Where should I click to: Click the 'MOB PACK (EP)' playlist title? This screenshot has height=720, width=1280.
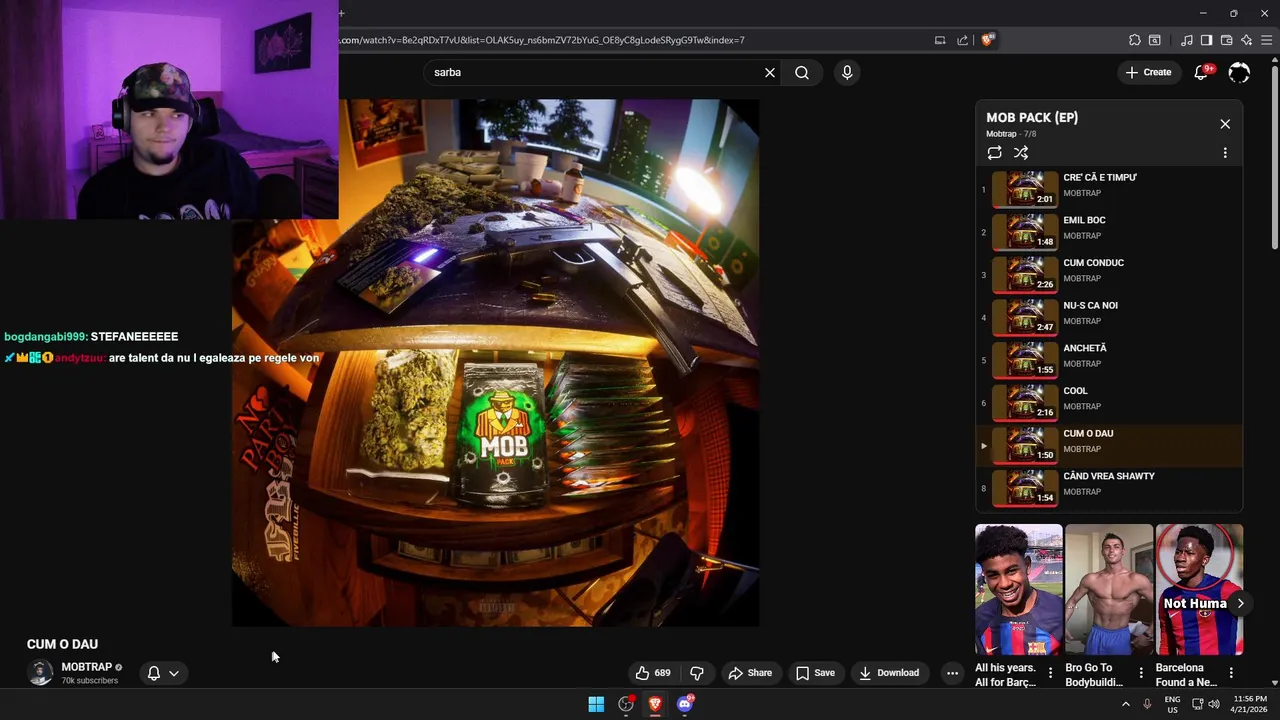1032,117
